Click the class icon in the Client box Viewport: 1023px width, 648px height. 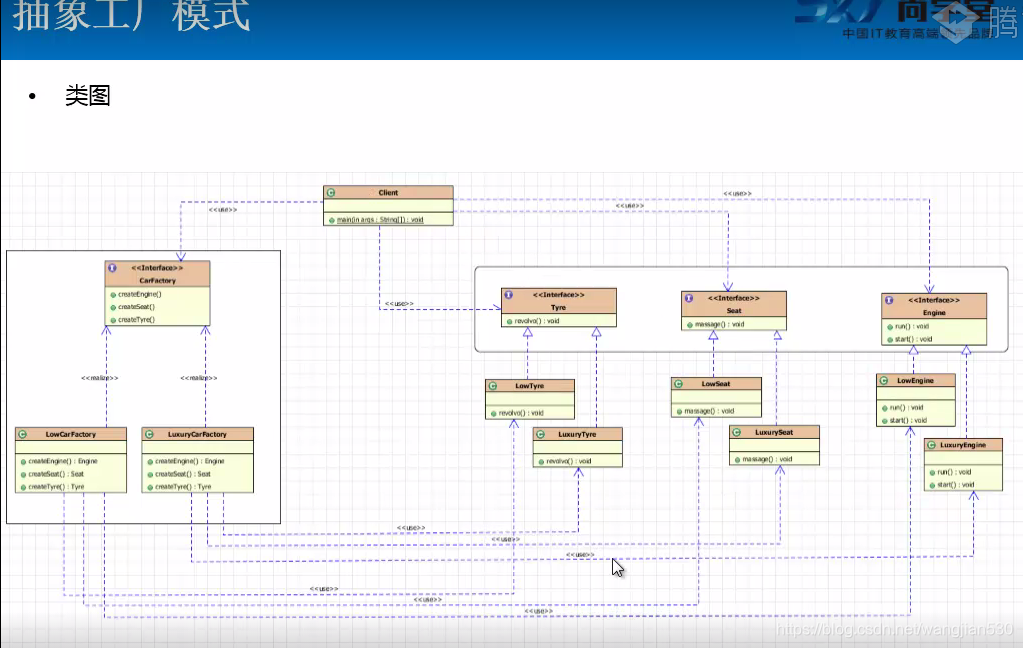click(x=331, y=193)
